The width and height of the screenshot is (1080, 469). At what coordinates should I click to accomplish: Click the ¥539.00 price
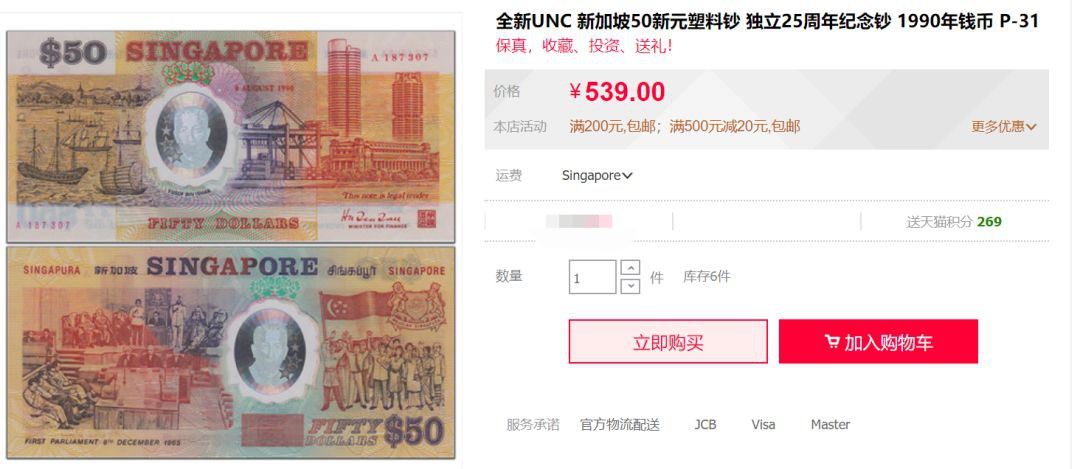[617, 92]
